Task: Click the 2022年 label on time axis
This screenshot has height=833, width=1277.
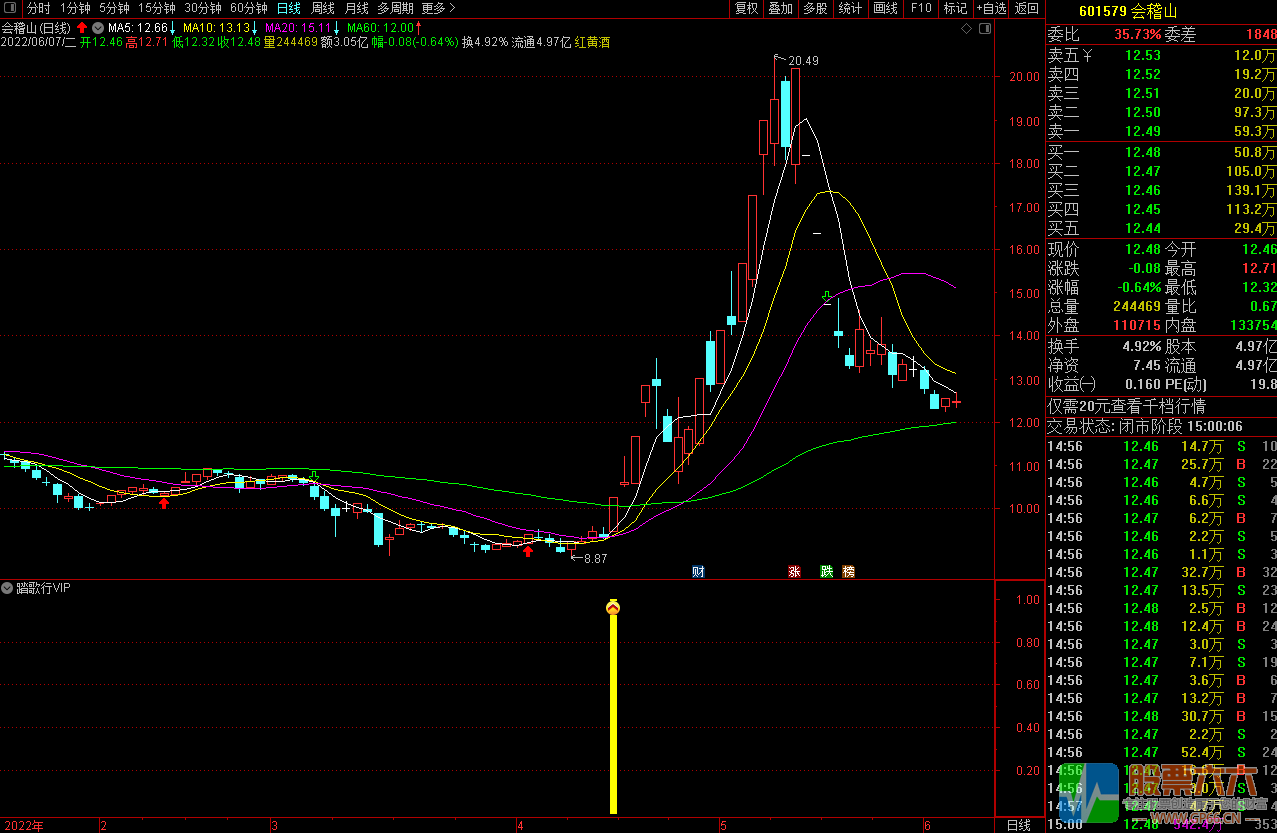Action: click(x=22, y=826)
